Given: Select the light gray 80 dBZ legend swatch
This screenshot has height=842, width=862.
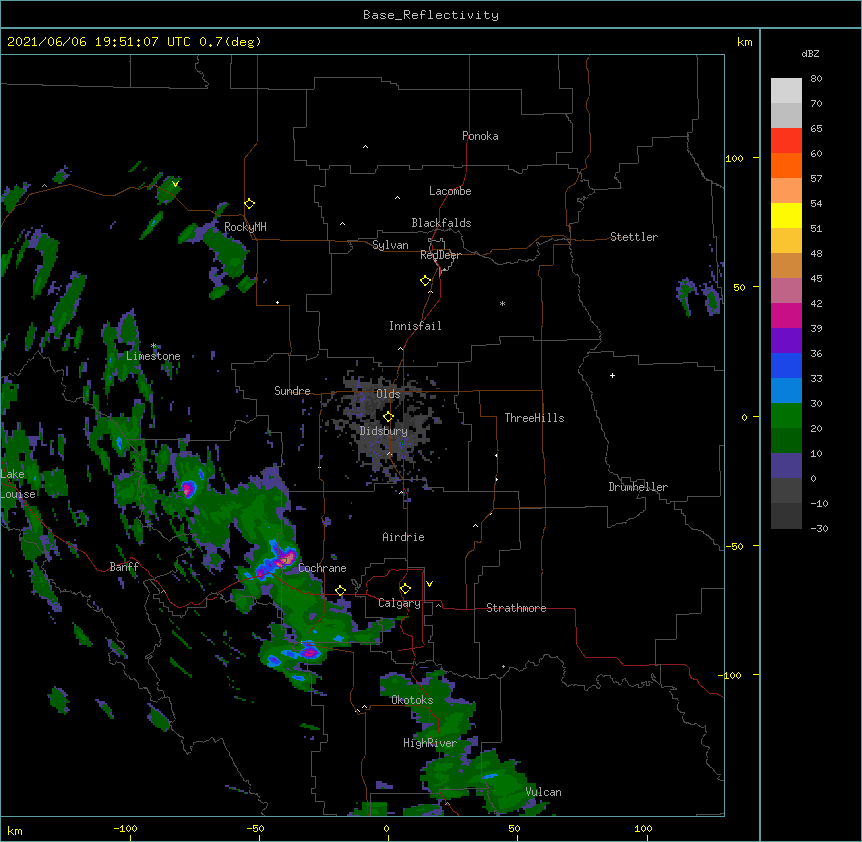Looking at the screenshot, I should [786, 91].
